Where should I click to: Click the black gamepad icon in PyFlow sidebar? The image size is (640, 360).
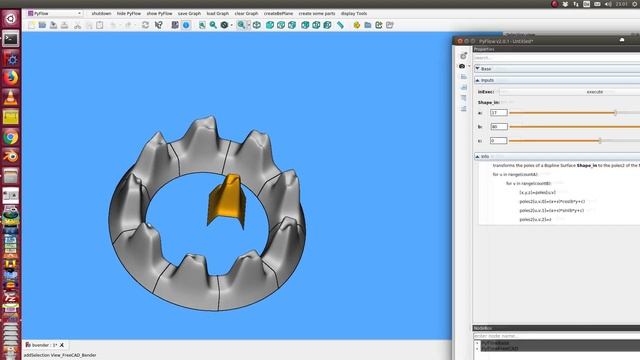(x=462, y=66)
